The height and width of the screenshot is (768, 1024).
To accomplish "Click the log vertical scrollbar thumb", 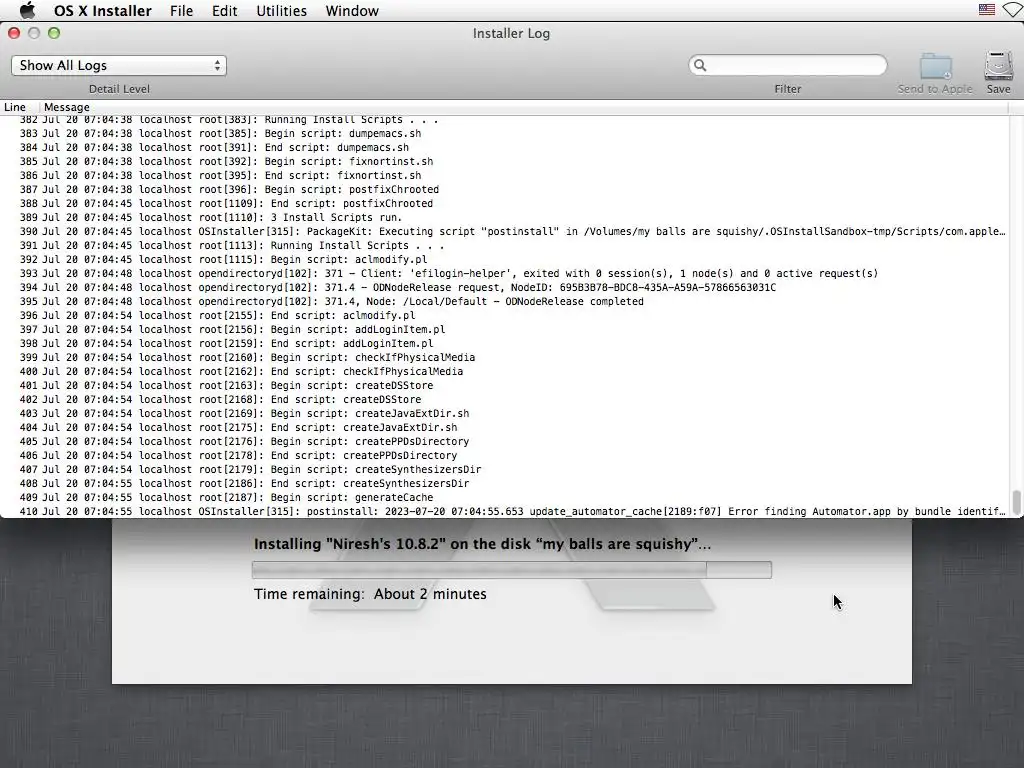I will point(1016,502).
